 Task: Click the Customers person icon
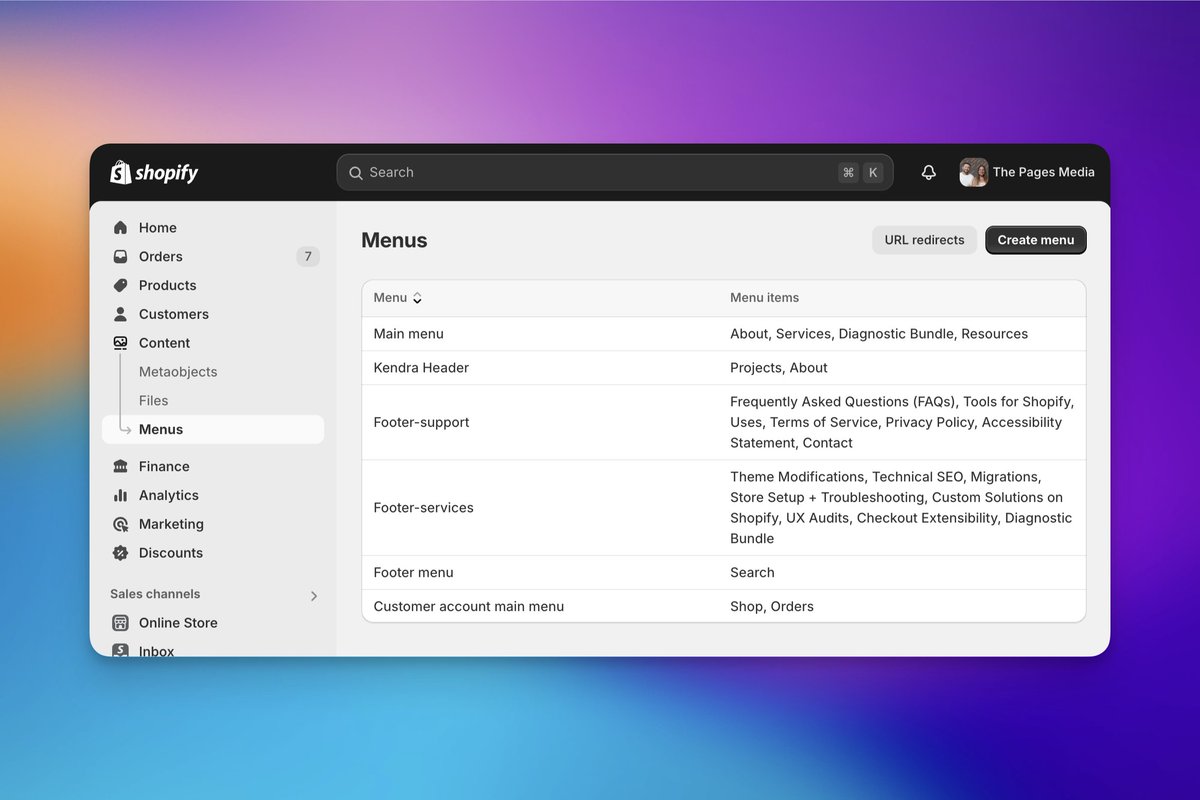120,314
